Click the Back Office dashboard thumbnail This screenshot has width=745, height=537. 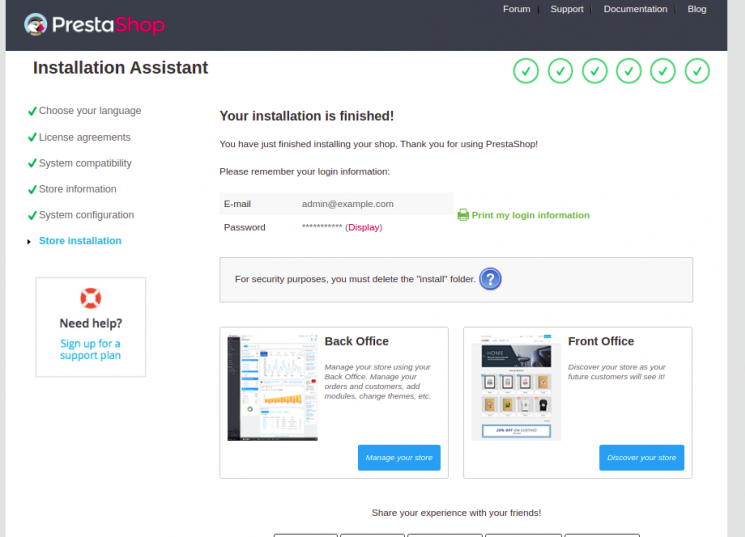[x=272, y=387]
